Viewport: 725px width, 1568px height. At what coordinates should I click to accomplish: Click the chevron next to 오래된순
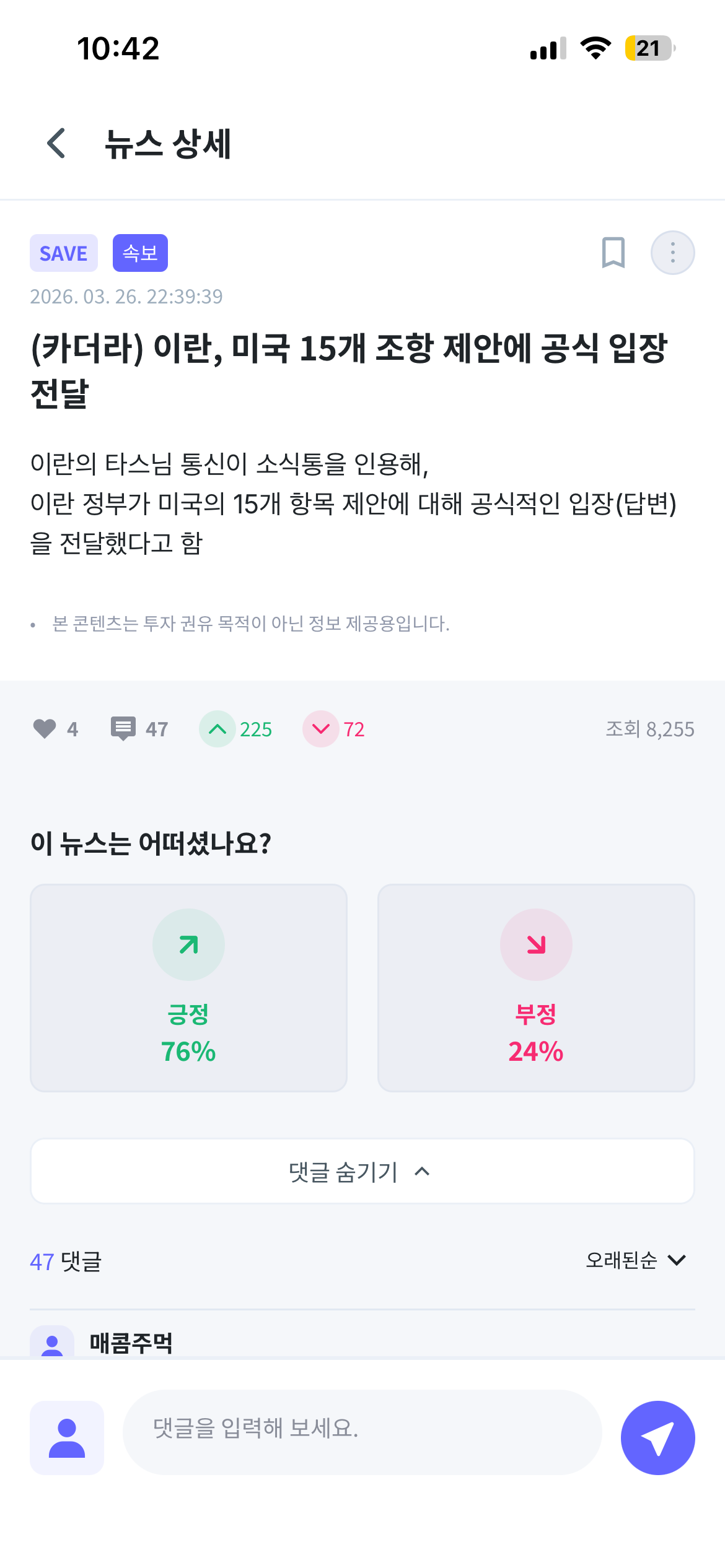[677, 1260]
